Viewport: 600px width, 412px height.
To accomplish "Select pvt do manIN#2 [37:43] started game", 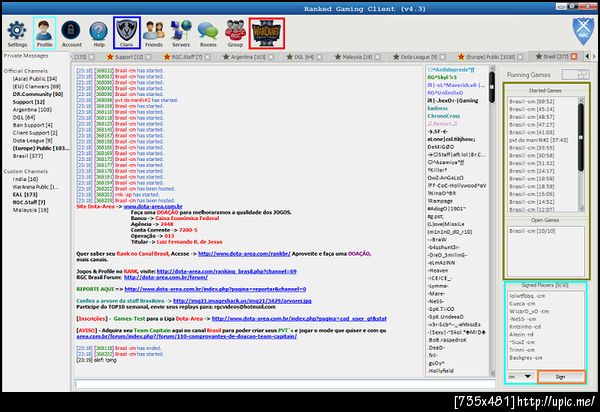I will coord(538,140).
